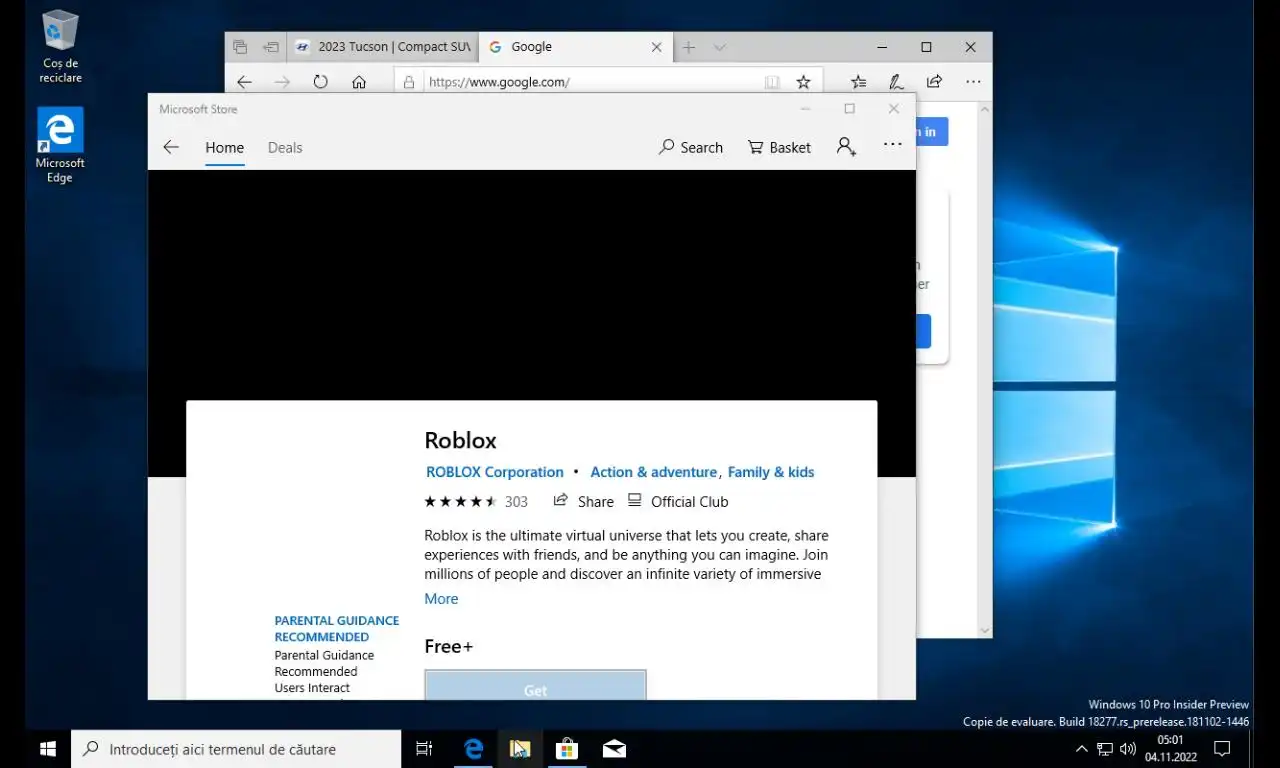This screenshot has height=768, width=1280.
Task: Click the Edge address bar URL
Action: coord(499,82)
